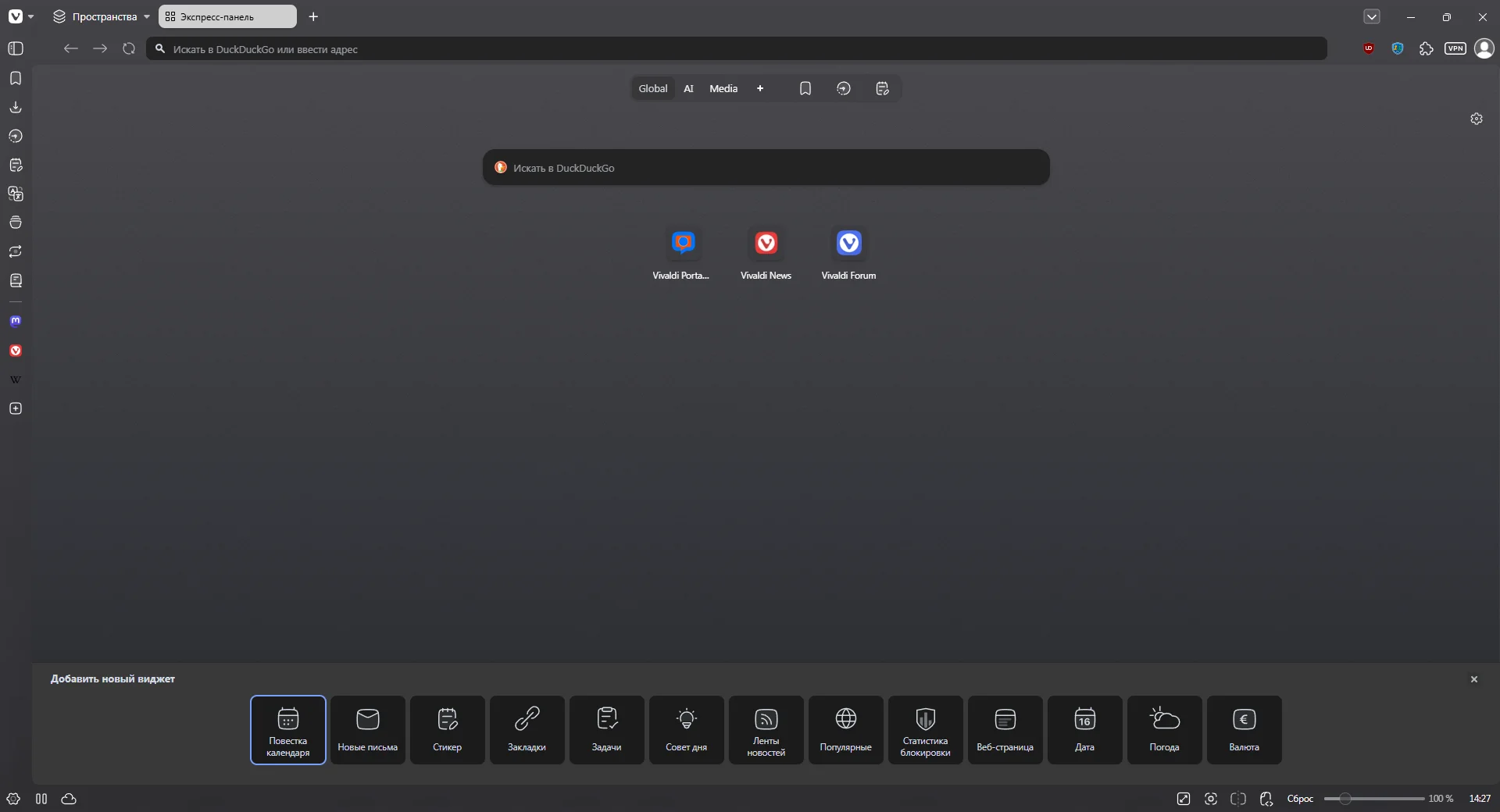Click Сброс to reset zoom
The width and height of the screenshot is (1500, 812).
pos(1300,799)
